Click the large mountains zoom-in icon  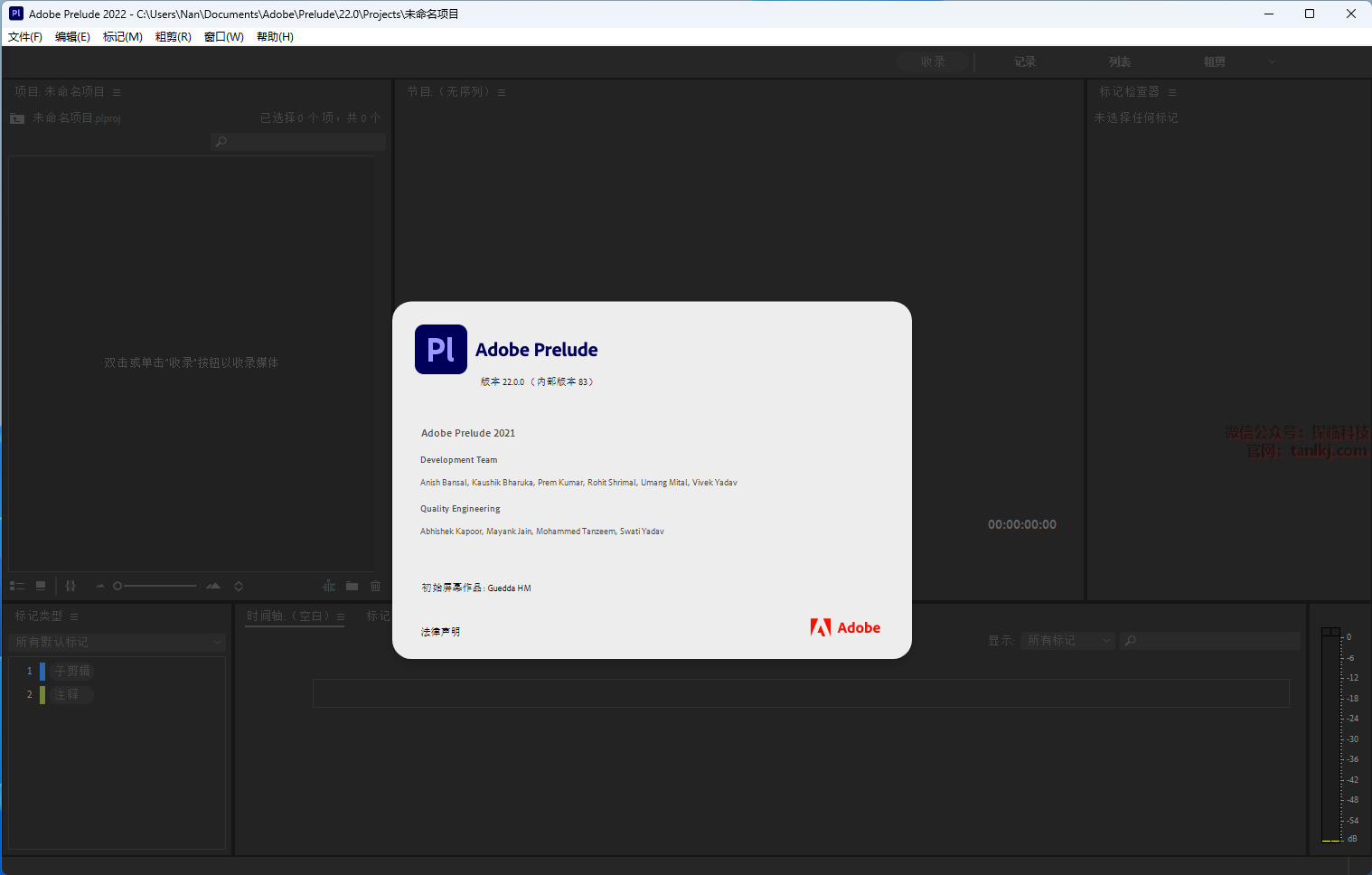[x=213, y=586]
